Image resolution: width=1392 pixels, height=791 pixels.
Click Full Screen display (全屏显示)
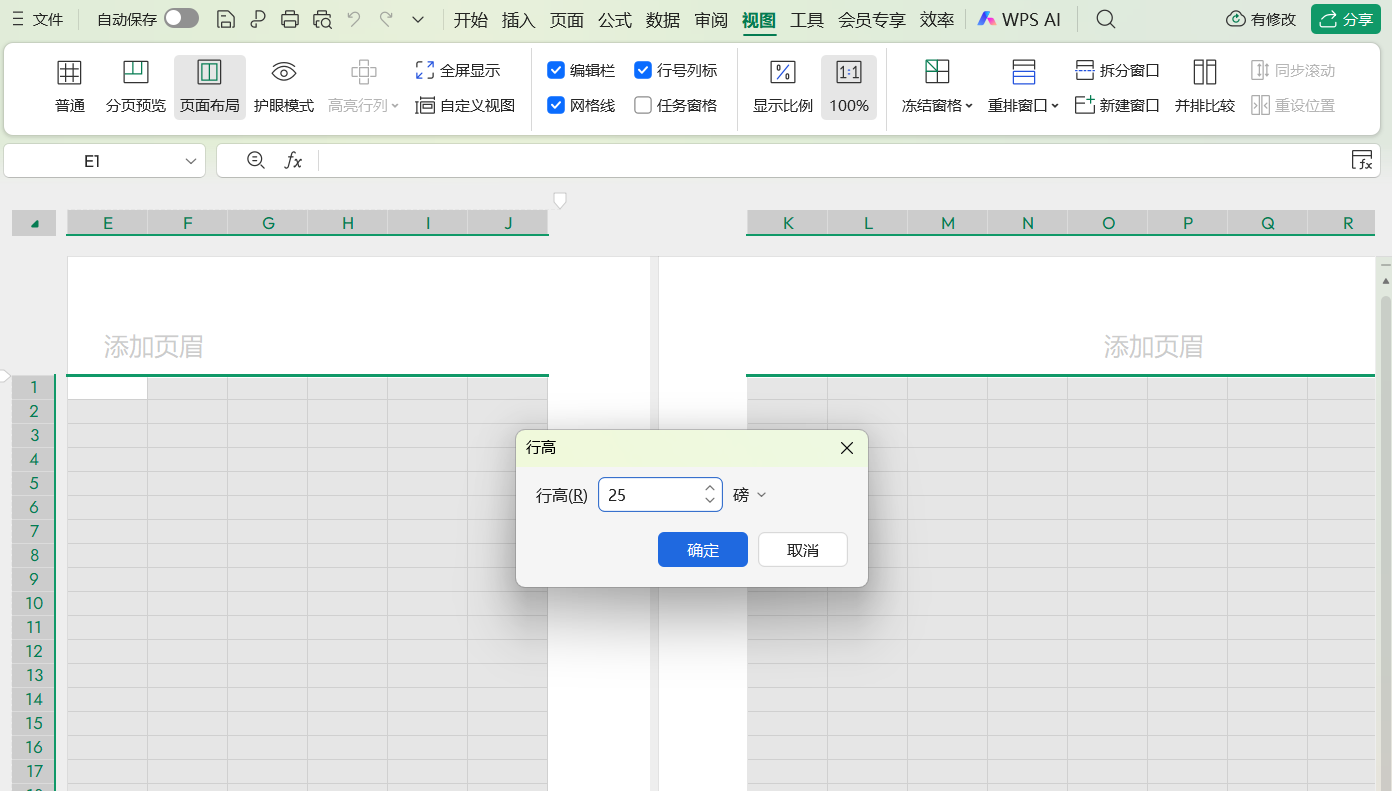click(x=458, y=71)
